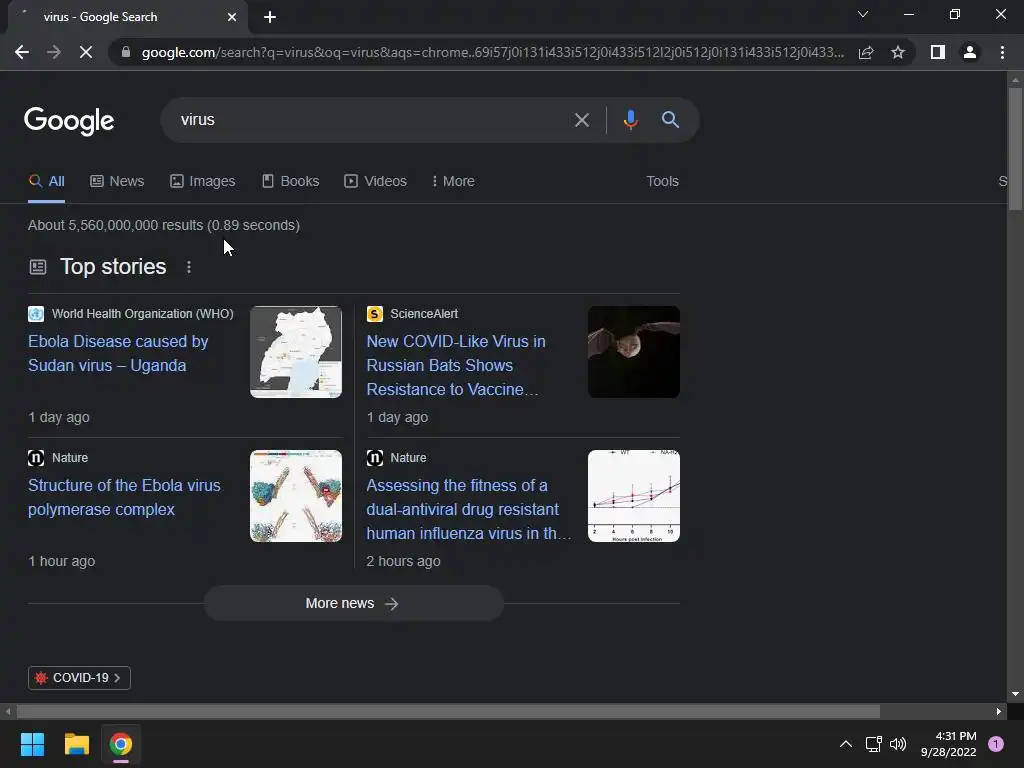
Task: Open a new browser tab
Action: (x=270, y=17)
